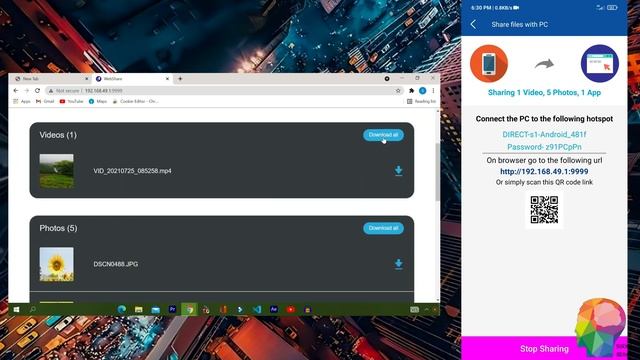Switch to Chrome on the taskbar
This screenshot has width=640, height=360.
pyautogui.click(x=189, y=309)
